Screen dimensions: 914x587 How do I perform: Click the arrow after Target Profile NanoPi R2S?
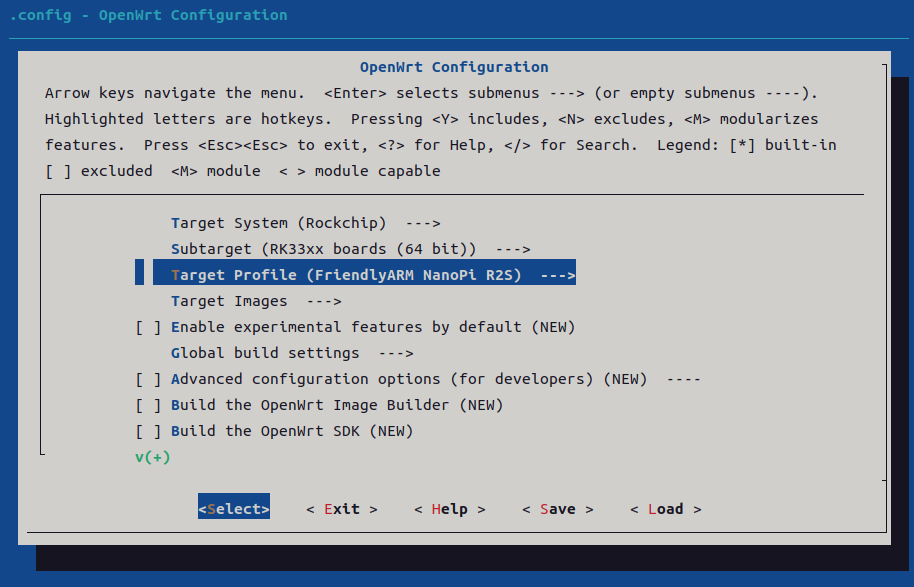coord(558,275)
